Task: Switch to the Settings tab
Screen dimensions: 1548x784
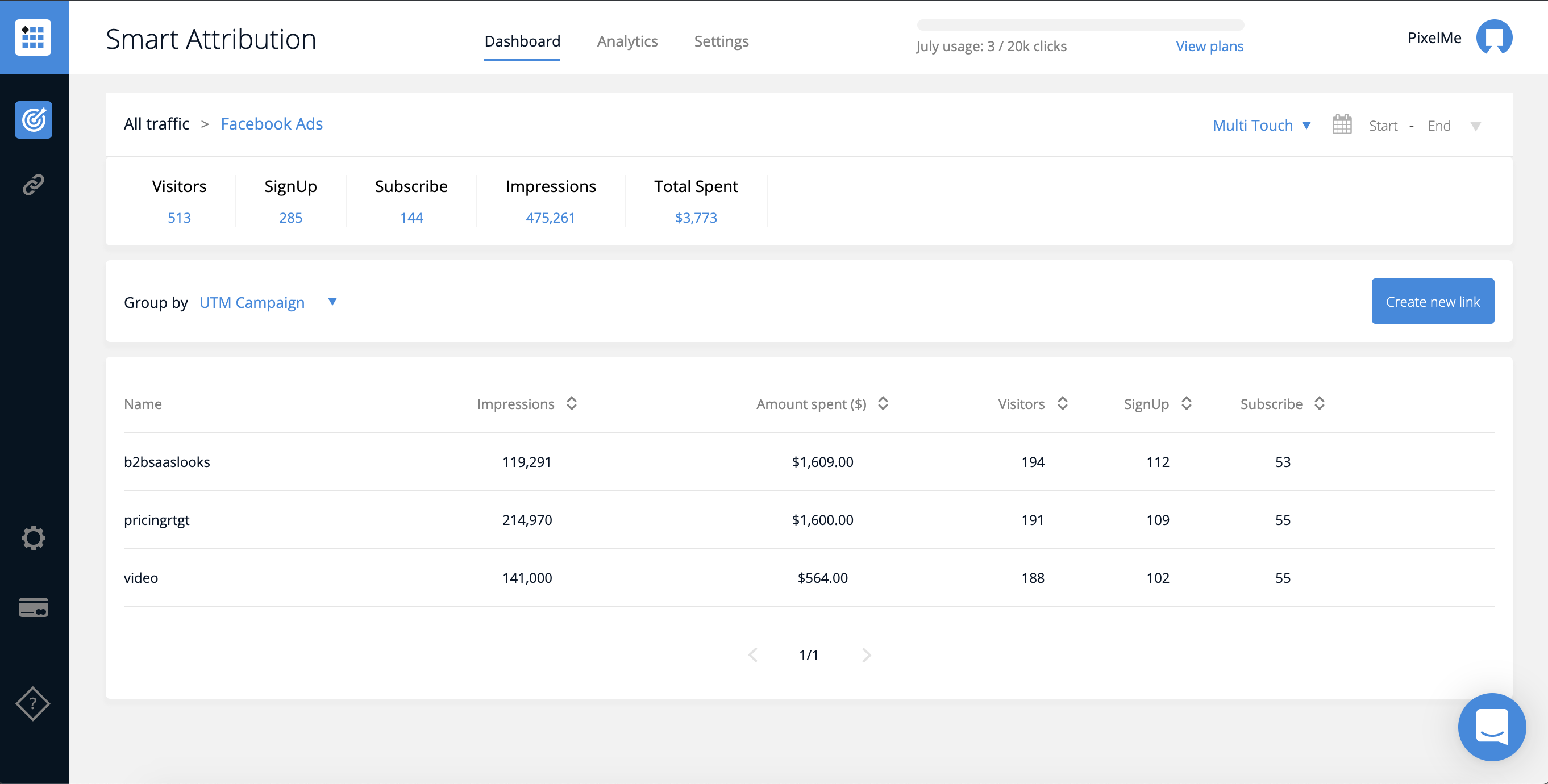Action: [721, 41]
